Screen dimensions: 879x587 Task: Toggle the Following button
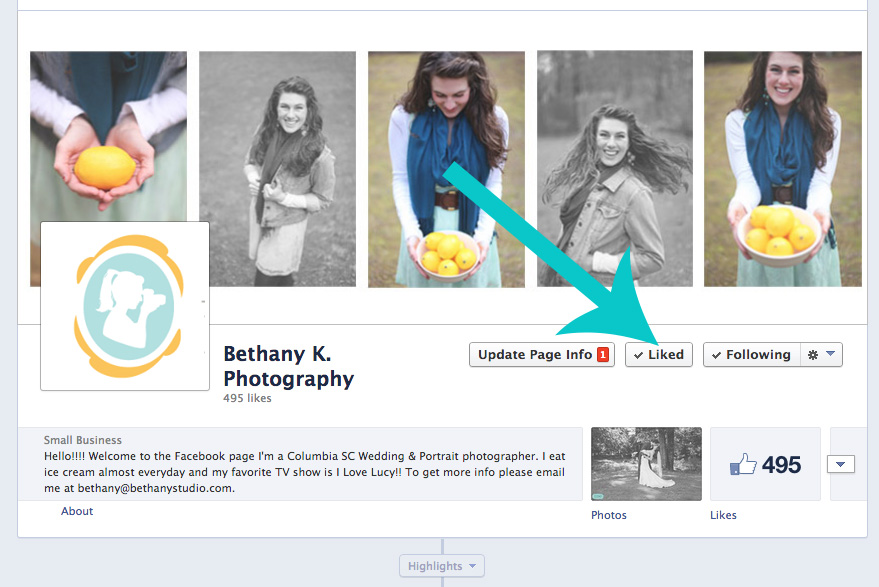click(752, 355)
